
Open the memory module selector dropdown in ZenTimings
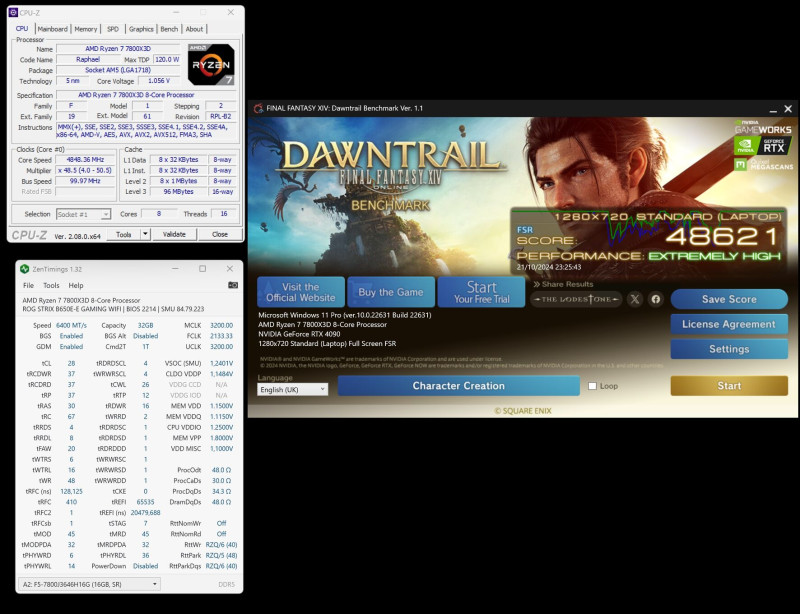89,584
